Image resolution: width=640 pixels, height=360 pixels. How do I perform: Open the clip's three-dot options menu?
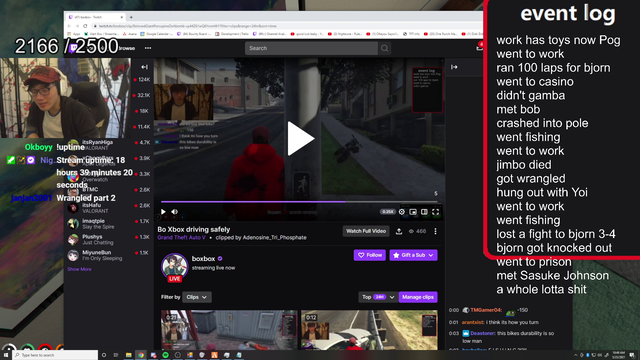pos(436,231)
